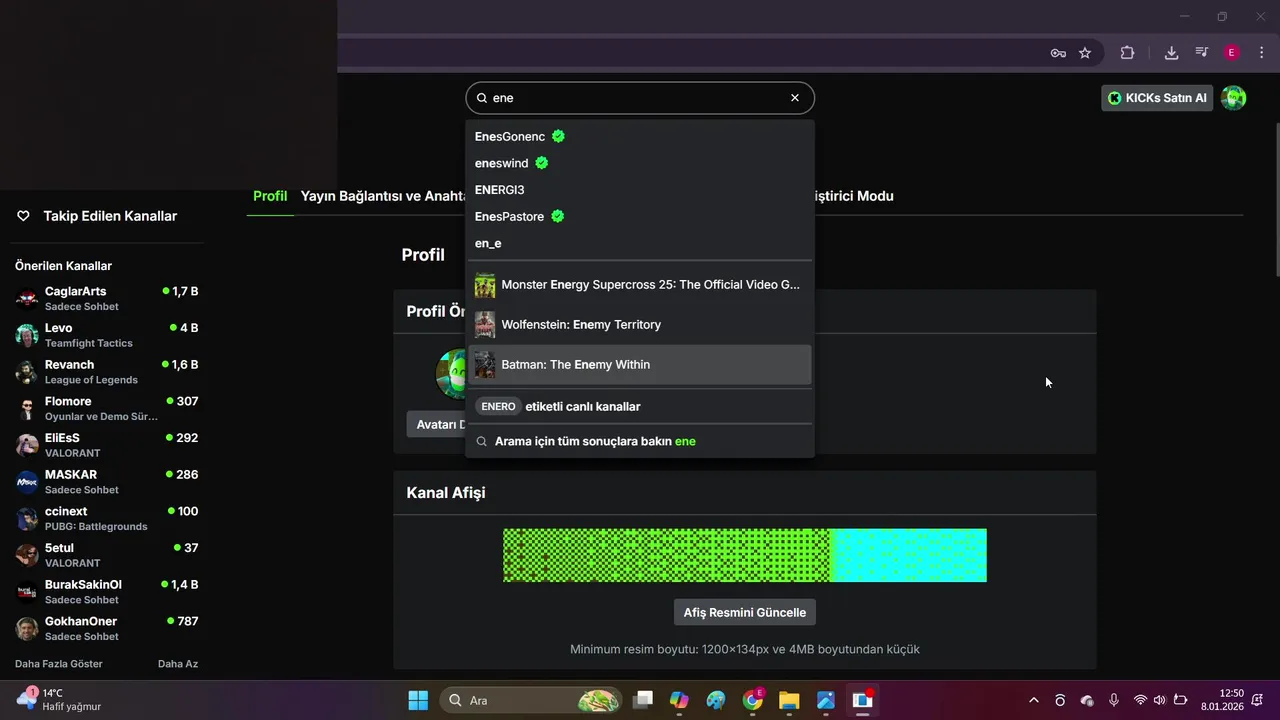Image resolution: width=1280 pixels, height=720 pixels.
Task: Click GokhanOner channel avatar
Action: tap(27, 628)
